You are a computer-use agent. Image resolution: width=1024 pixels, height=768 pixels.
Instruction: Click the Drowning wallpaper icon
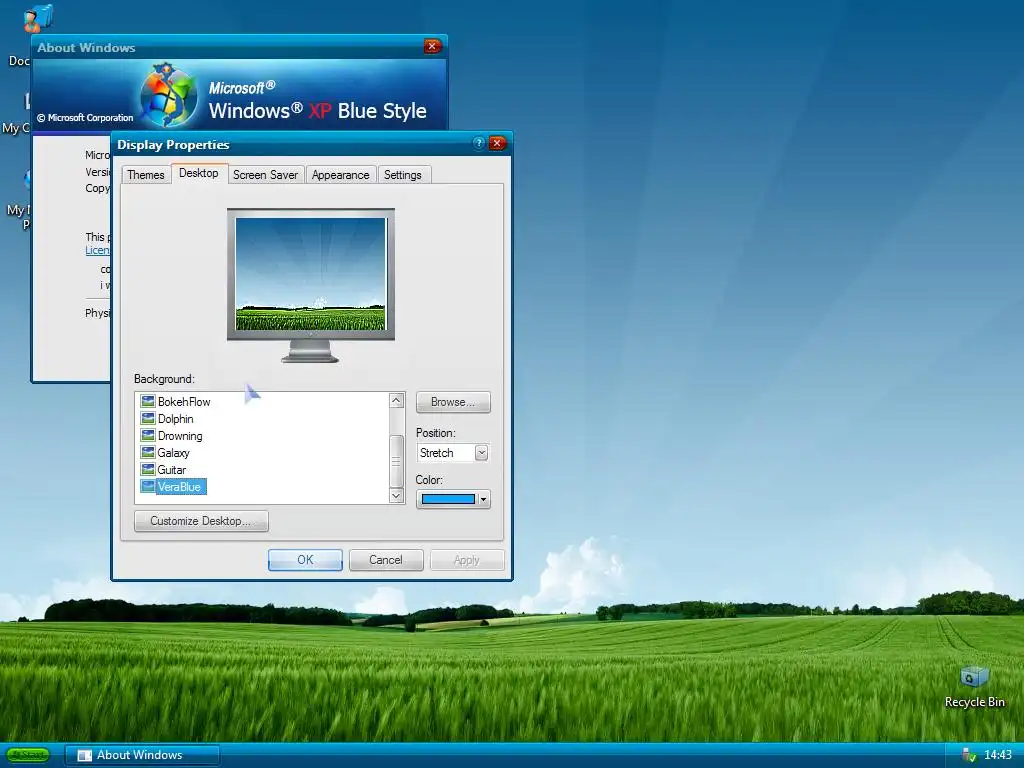point(148,436)
